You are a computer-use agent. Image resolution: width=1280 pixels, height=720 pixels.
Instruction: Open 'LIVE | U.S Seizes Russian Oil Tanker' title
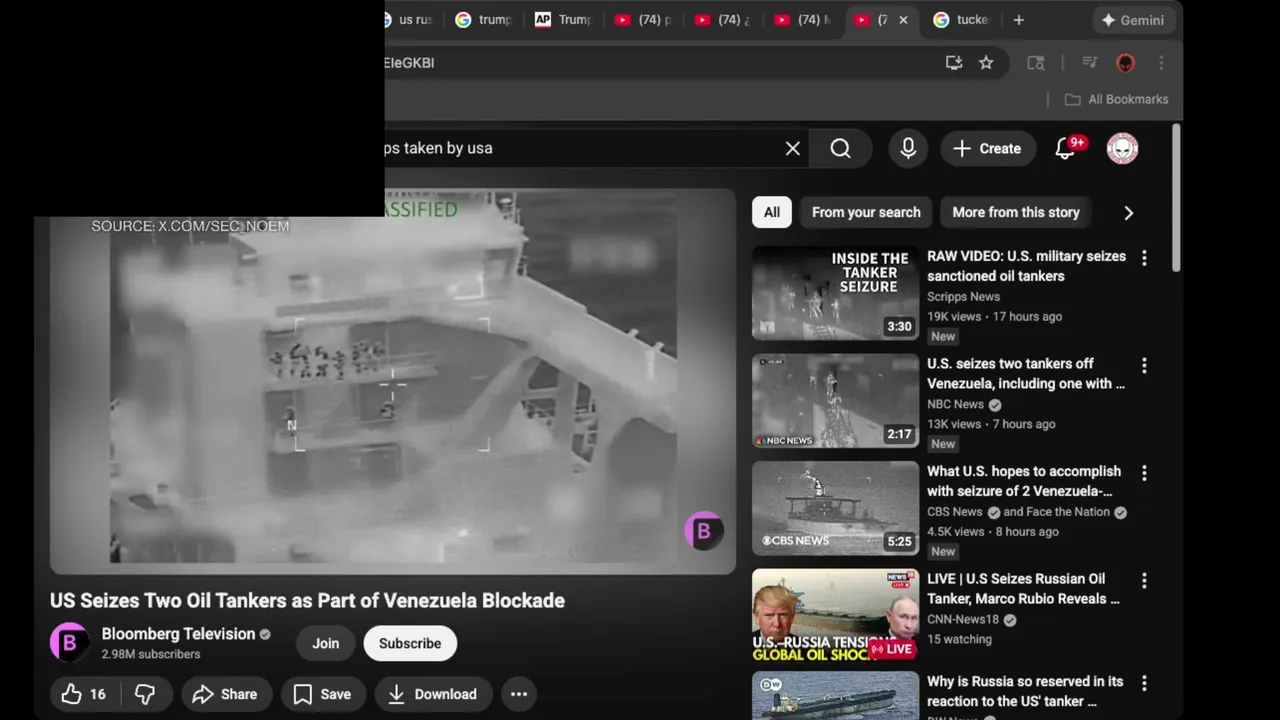pos(1023,589)
